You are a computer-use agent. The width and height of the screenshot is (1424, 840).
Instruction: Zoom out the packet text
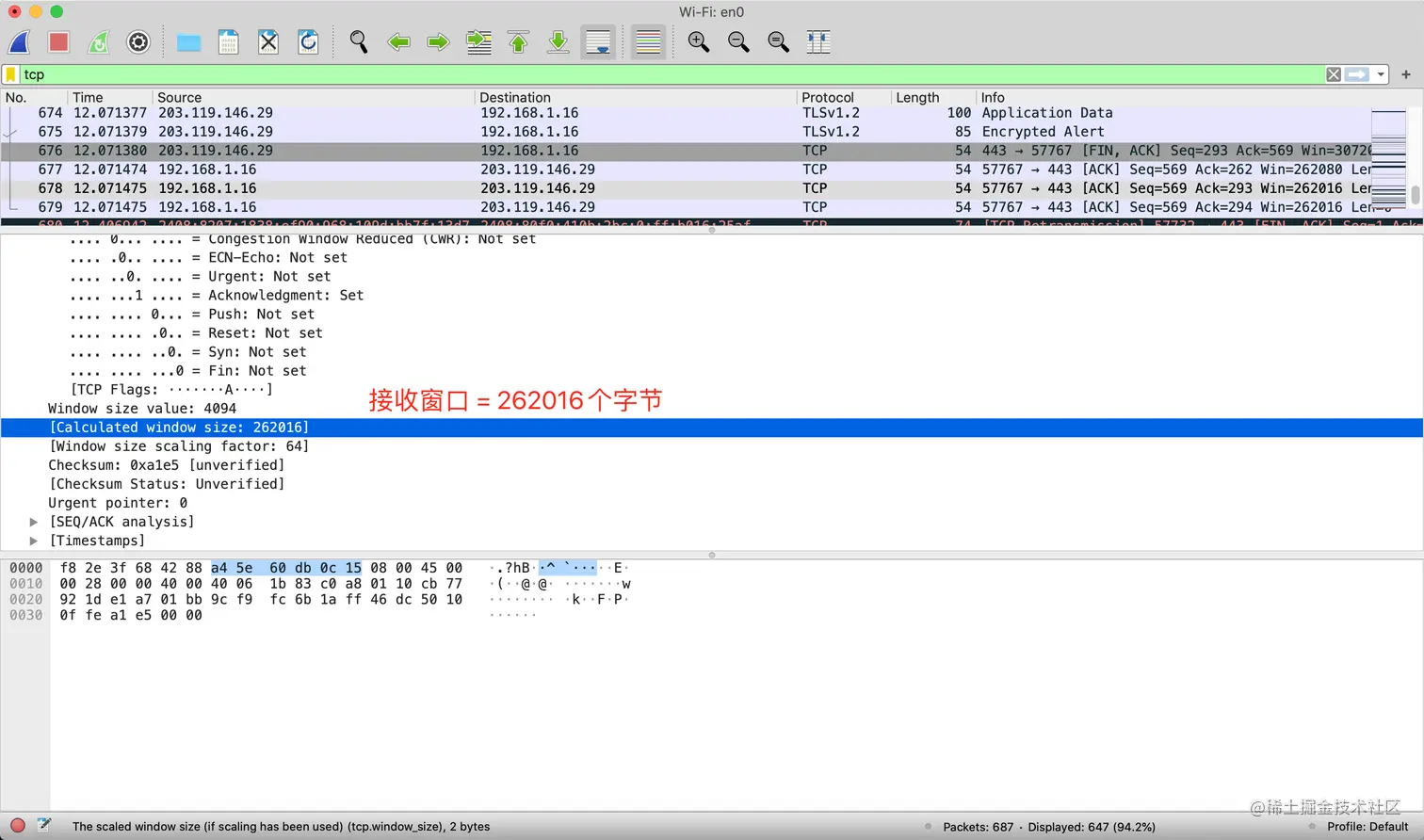click(738, 42)
